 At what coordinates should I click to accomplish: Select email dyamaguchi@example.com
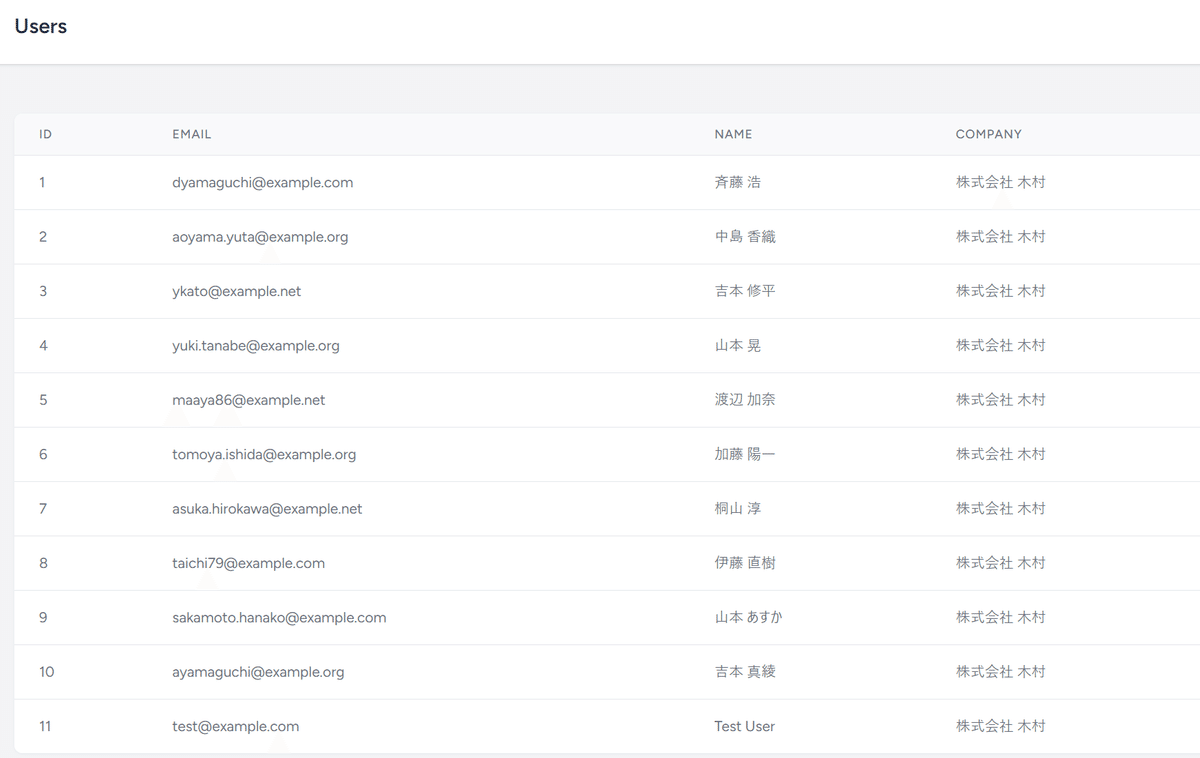tap(263, 183)
